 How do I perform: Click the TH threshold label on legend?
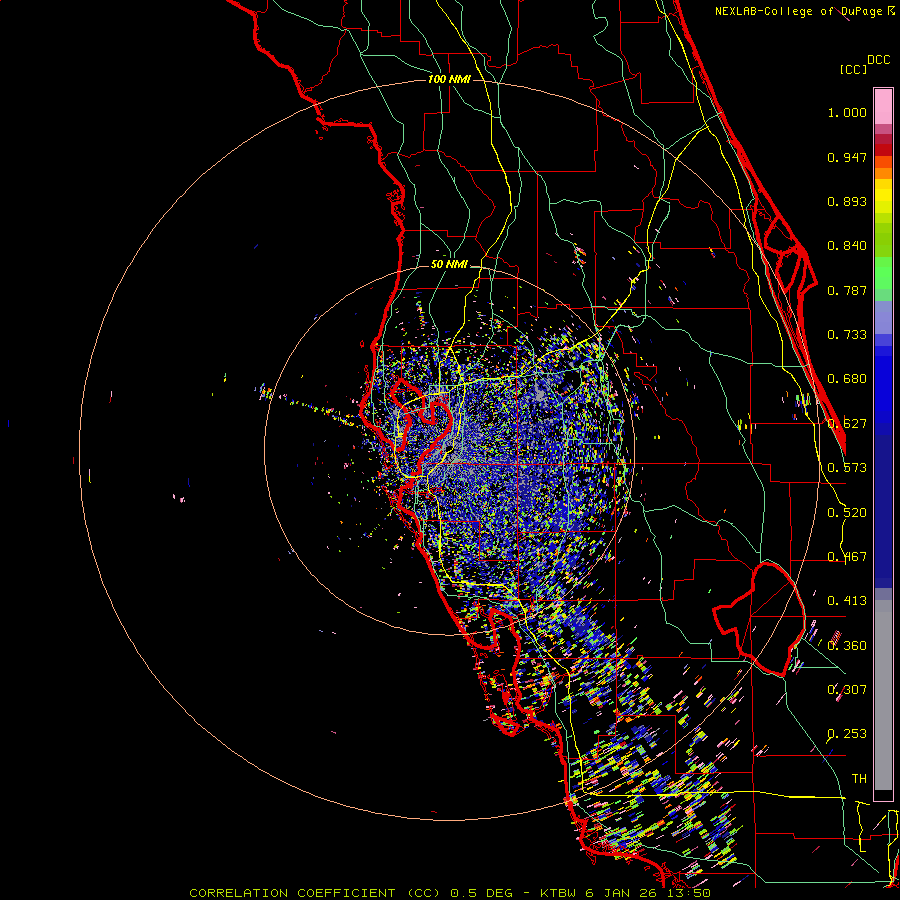(859, 779)
